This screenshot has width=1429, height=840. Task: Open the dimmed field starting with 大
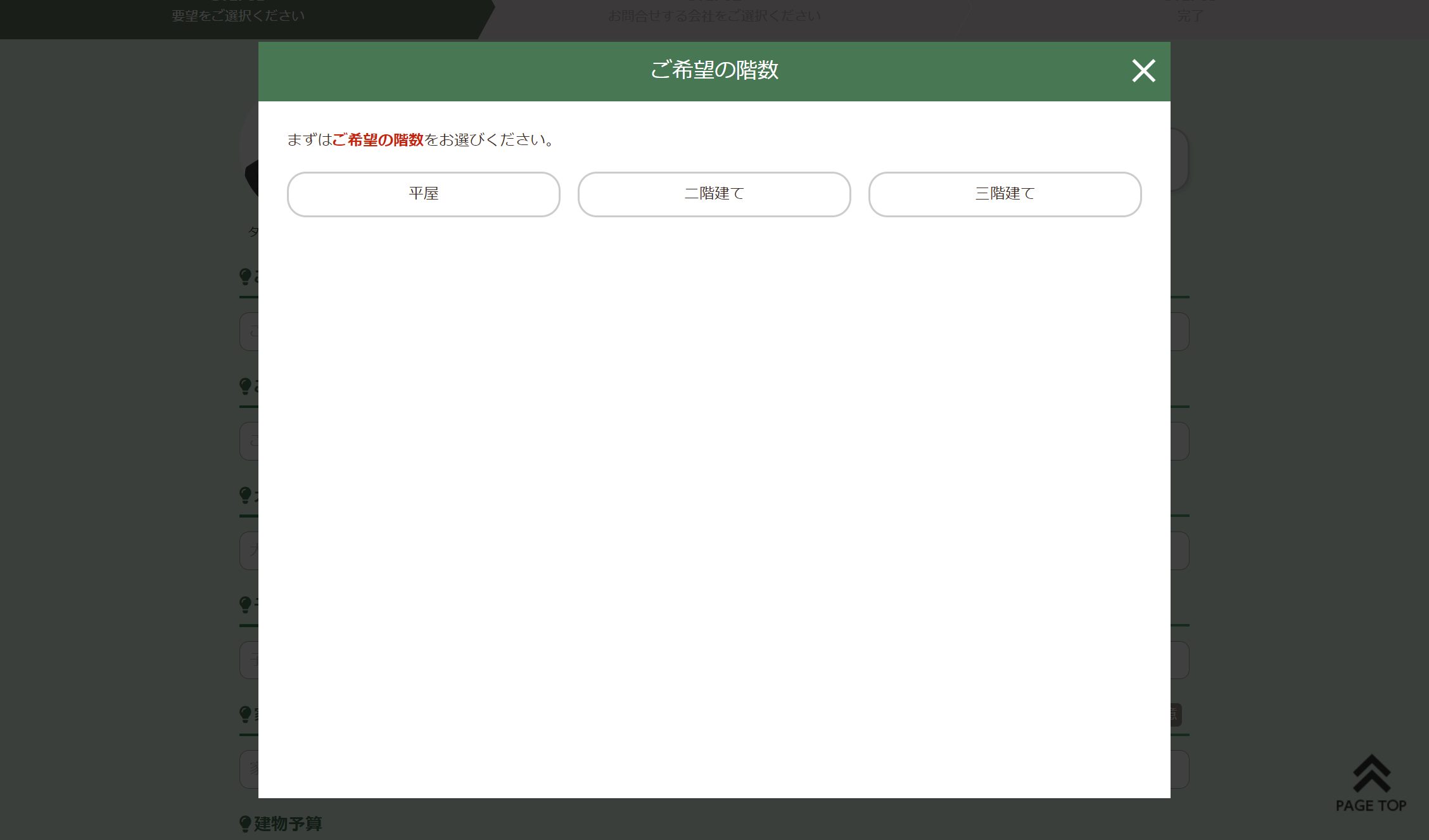click(x=249, y=550)
